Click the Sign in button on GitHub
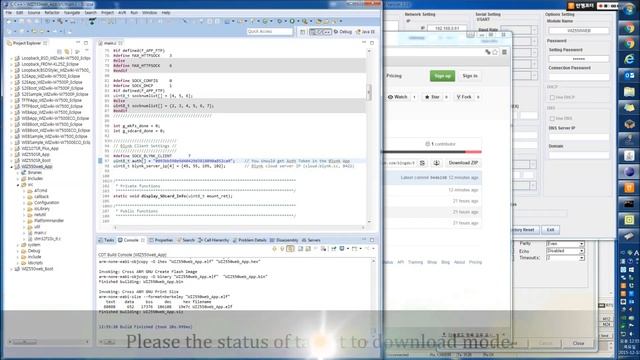Screen dimensions: 640x360 click(x=470, y=76)
